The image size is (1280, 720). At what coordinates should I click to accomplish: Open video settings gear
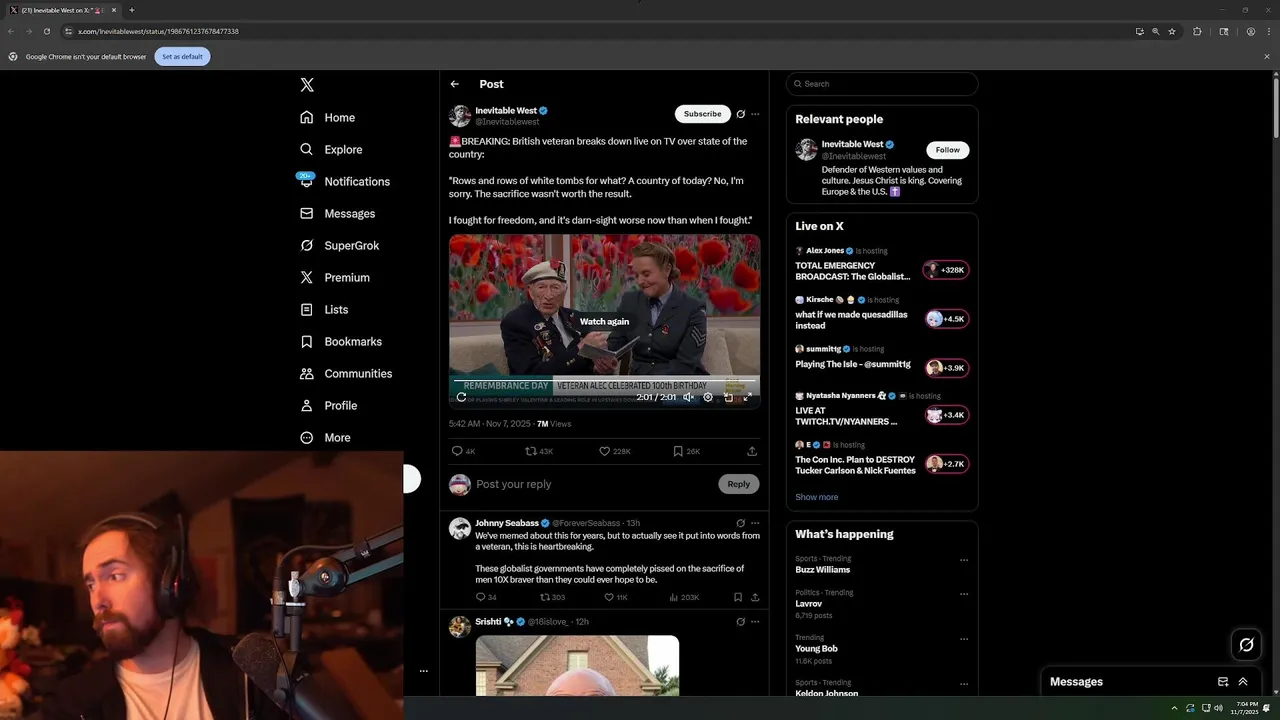(x=708, y=397)
